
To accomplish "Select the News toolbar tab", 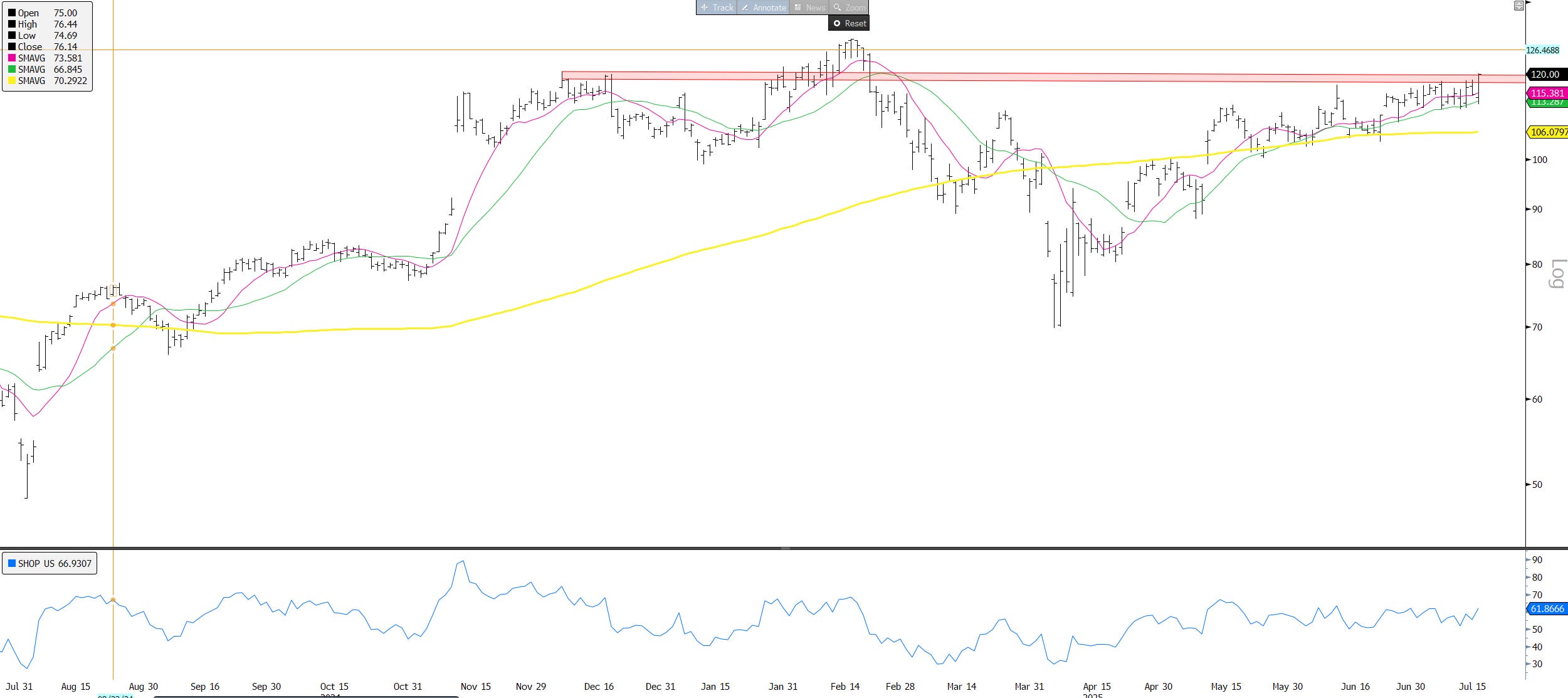I will pyautogui.click(x=815, y=8).
